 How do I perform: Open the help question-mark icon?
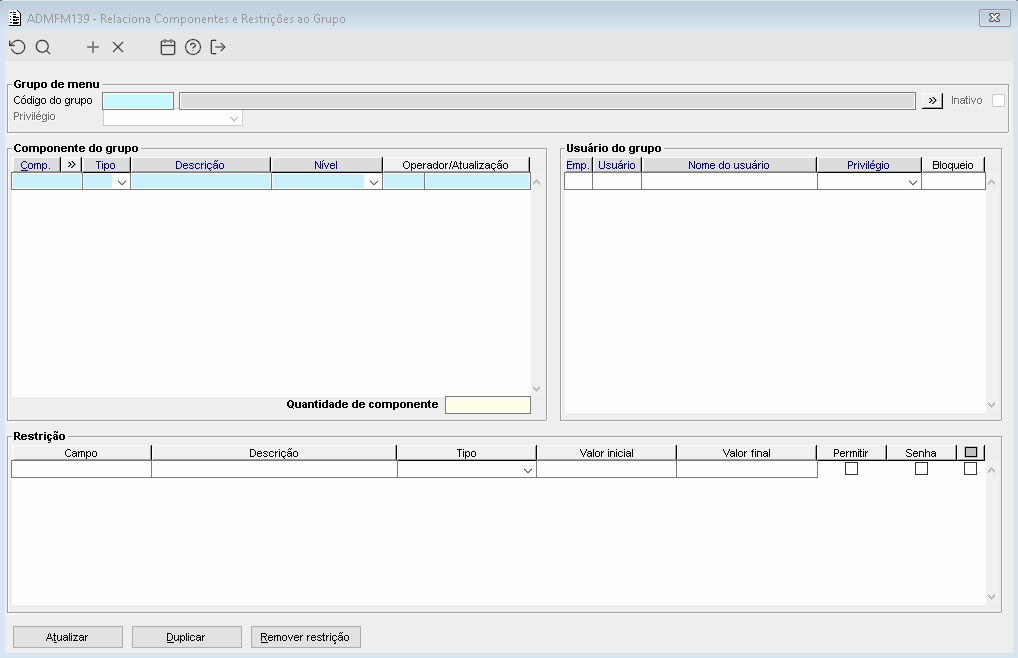(193, 47)
